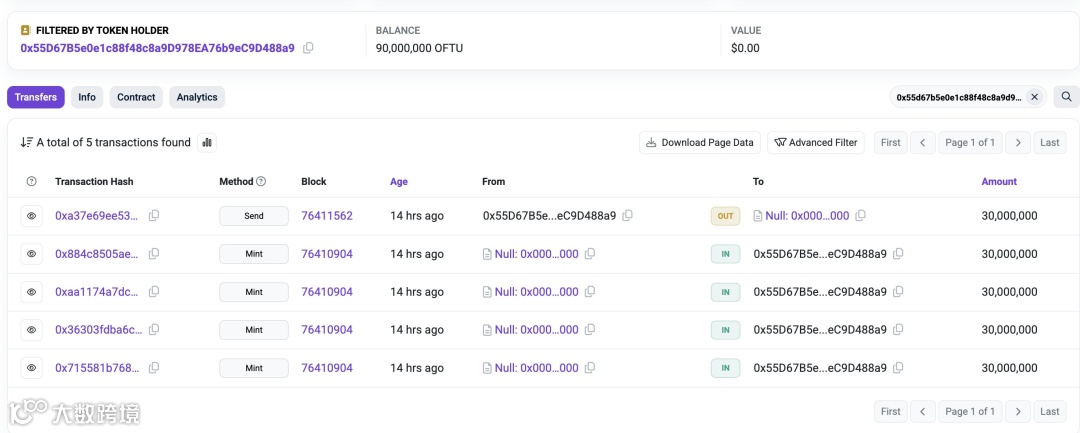Click previous page arrow in top pagination
Image resolution: width=1080 pixels, height=433 pixels.
[922, 142]
